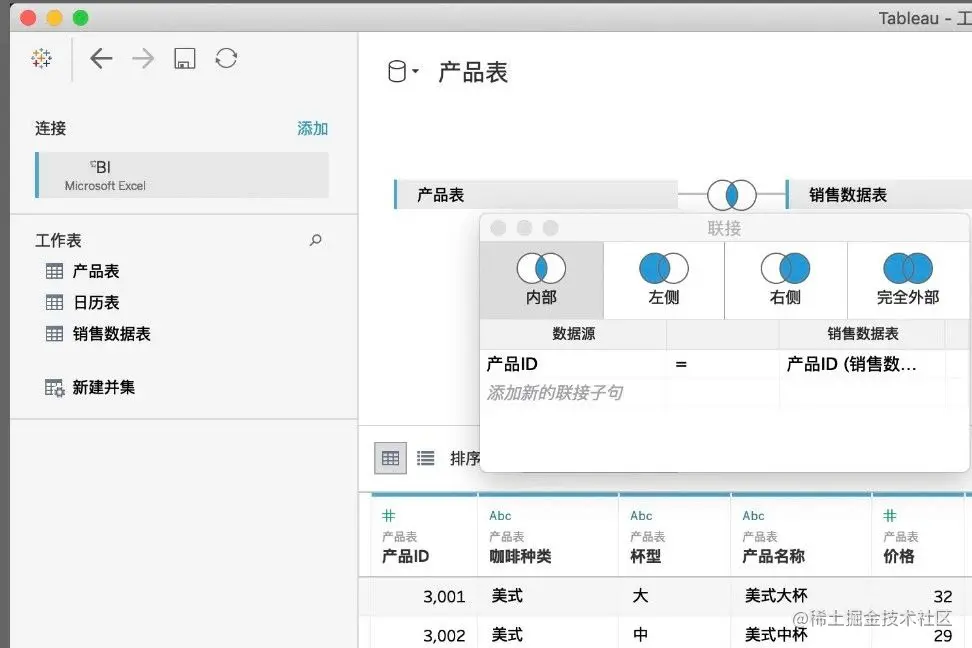Switch to data grid preview view
Screen dimensions: 972x648
(x=391, y=458)
